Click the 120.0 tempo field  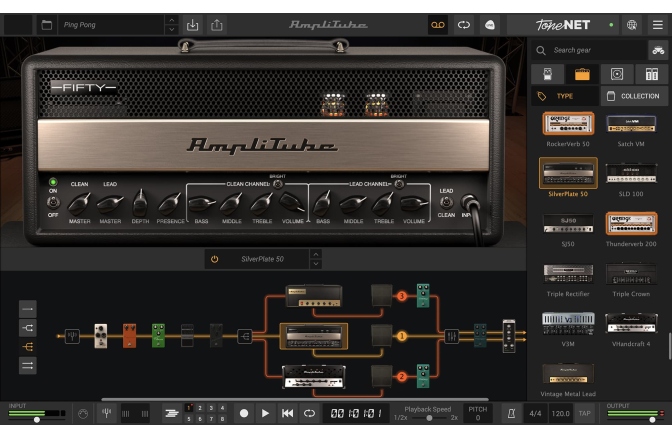561,413
